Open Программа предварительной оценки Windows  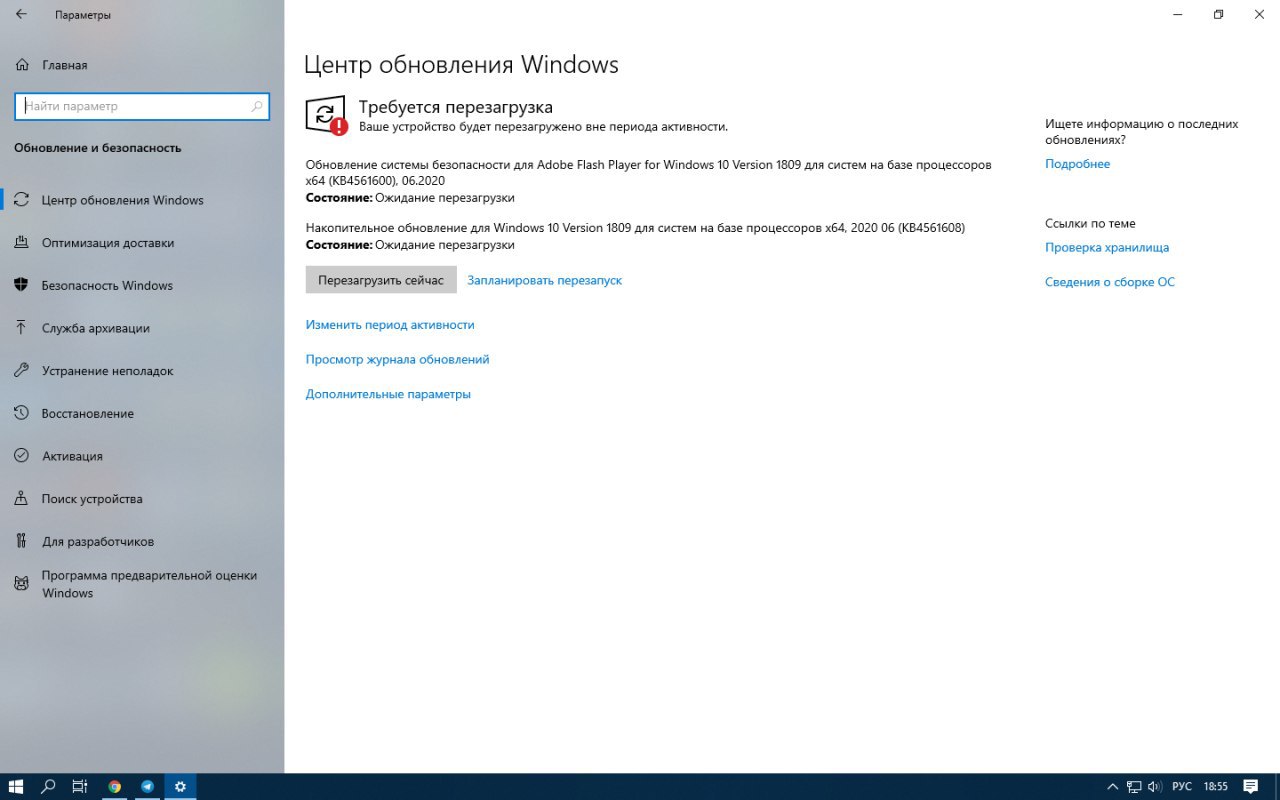(x=142, y=584)
